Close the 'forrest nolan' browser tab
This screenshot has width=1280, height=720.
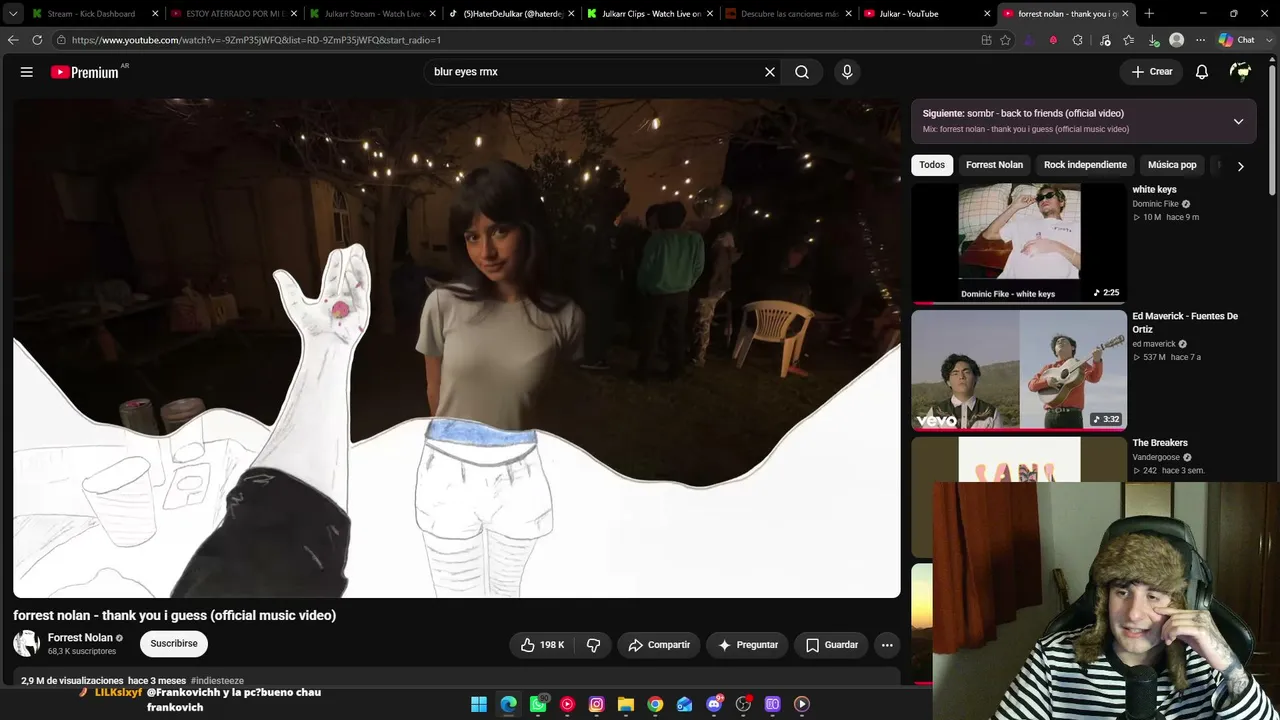[1125, 14]
